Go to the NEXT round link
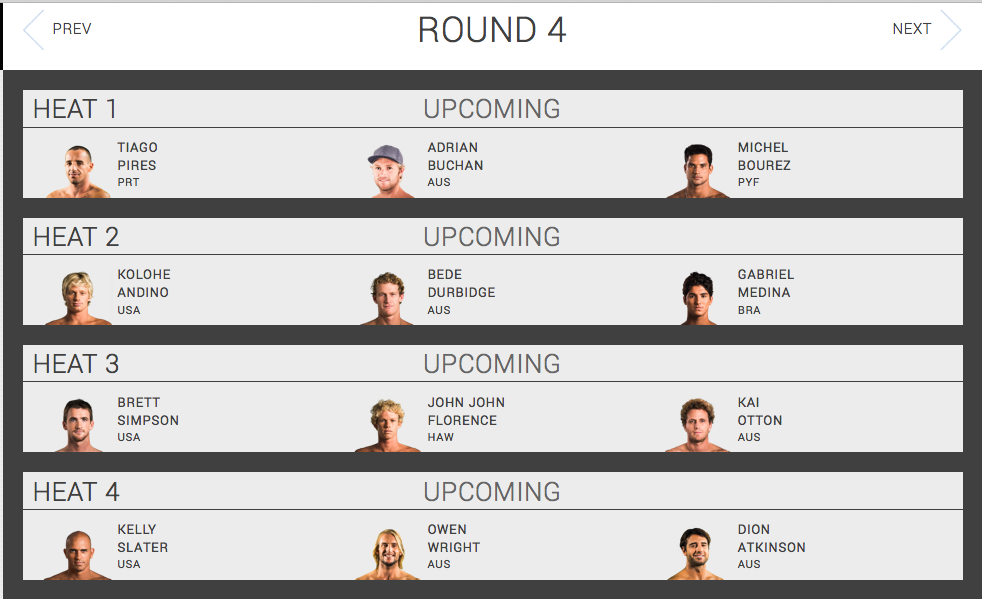Image resolution: width=982 pixels, height=599 pixels. [x=911, y=29]
